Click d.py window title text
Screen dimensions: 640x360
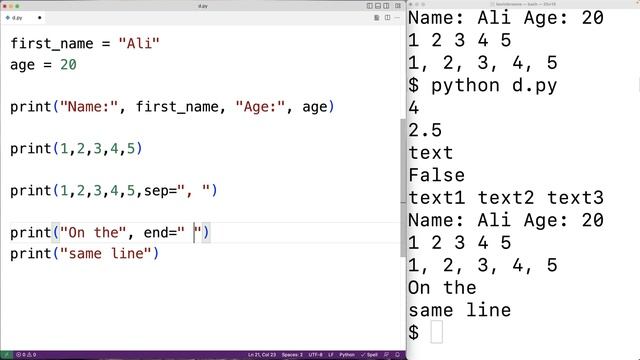coord(203,6)
